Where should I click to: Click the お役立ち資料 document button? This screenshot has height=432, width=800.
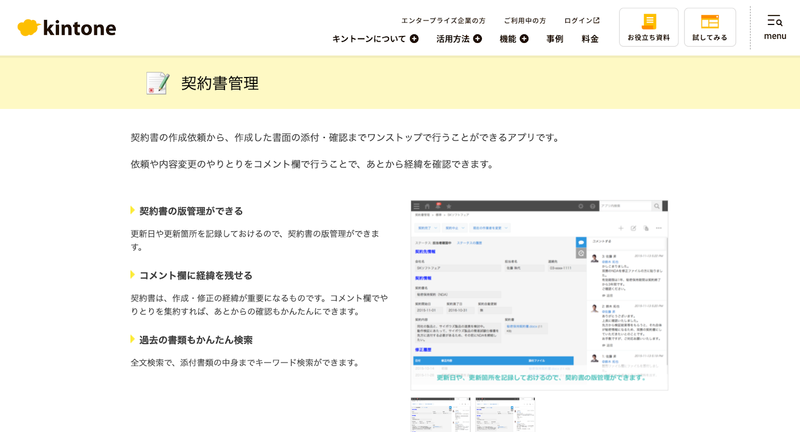(648, 28)
